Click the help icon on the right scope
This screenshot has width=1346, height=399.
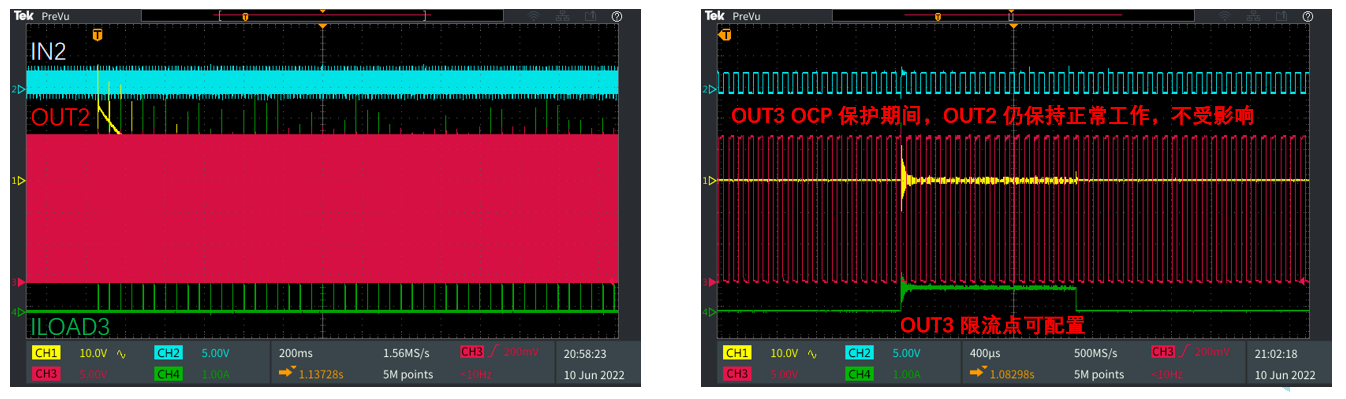(1308, 16)
